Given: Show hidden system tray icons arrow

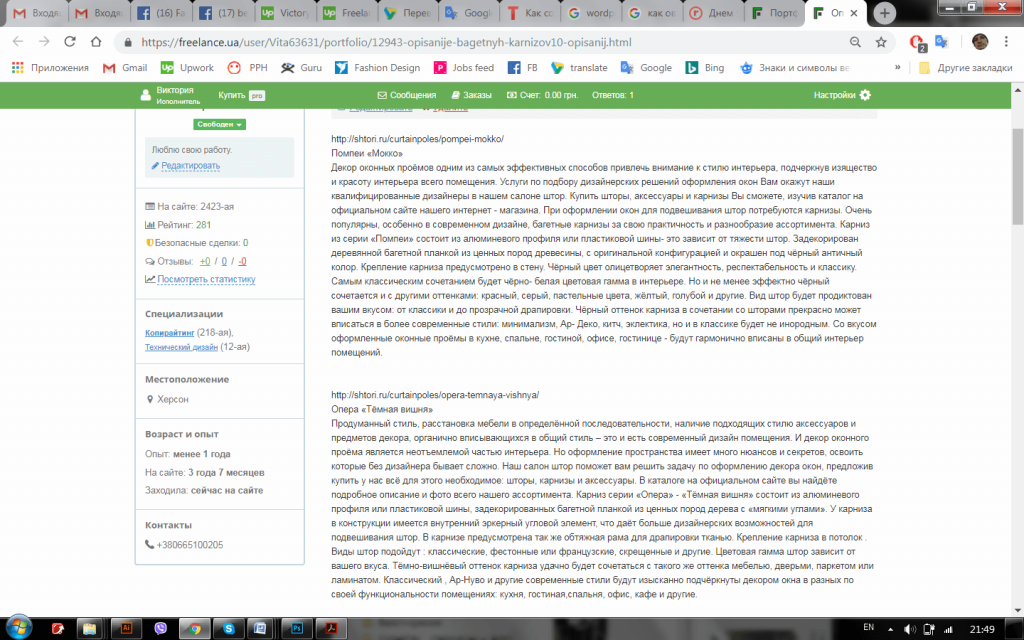Looking at the screenshot, I should click(x=891, y=629).
